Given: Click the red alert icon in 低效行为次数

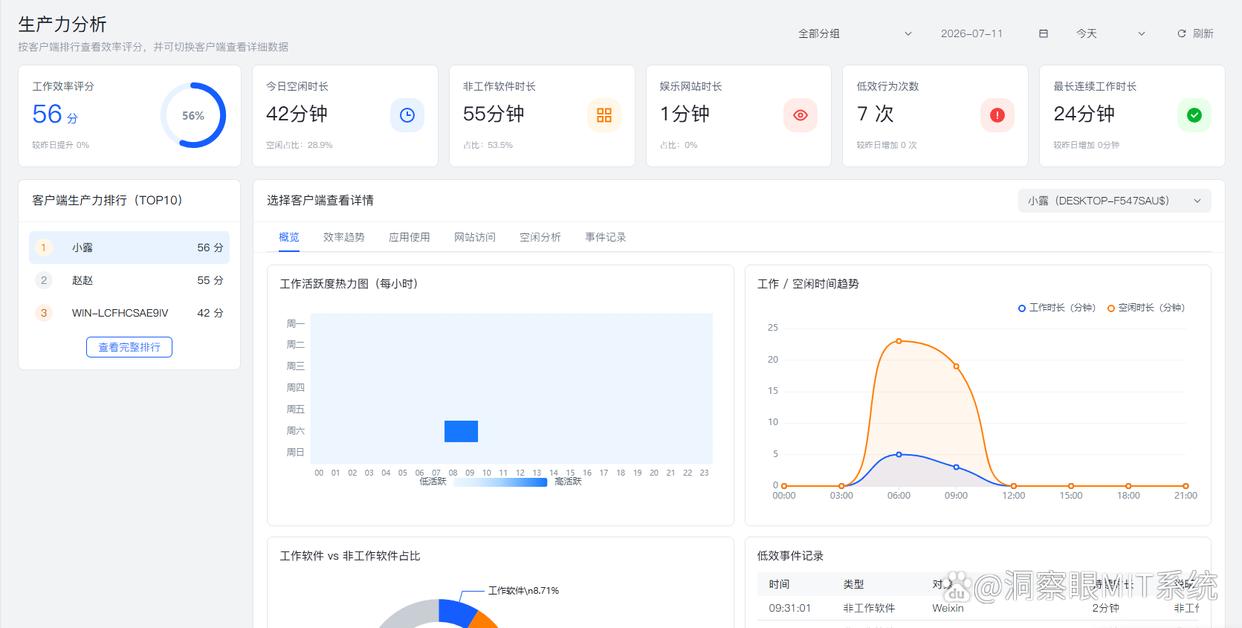Looking at the screenshot, I should (x=997, y=115).
